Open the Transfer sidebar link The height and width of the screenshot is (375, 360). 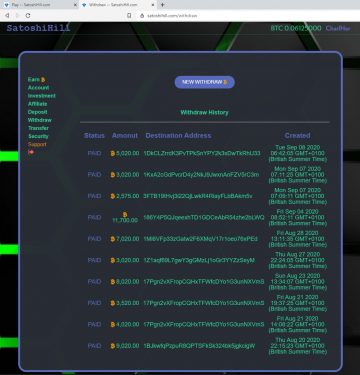click(x=38, y=128)
